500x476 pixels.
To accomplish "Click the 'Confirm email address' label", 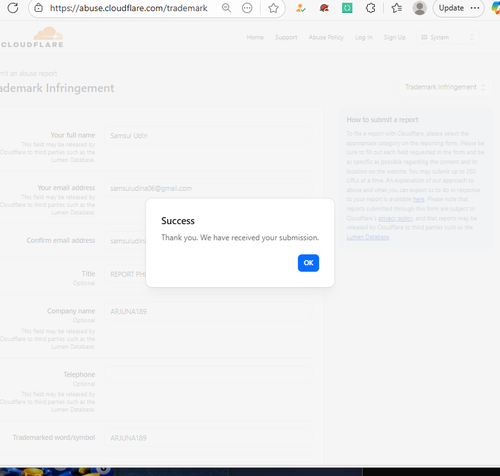I will coord(61,240).
